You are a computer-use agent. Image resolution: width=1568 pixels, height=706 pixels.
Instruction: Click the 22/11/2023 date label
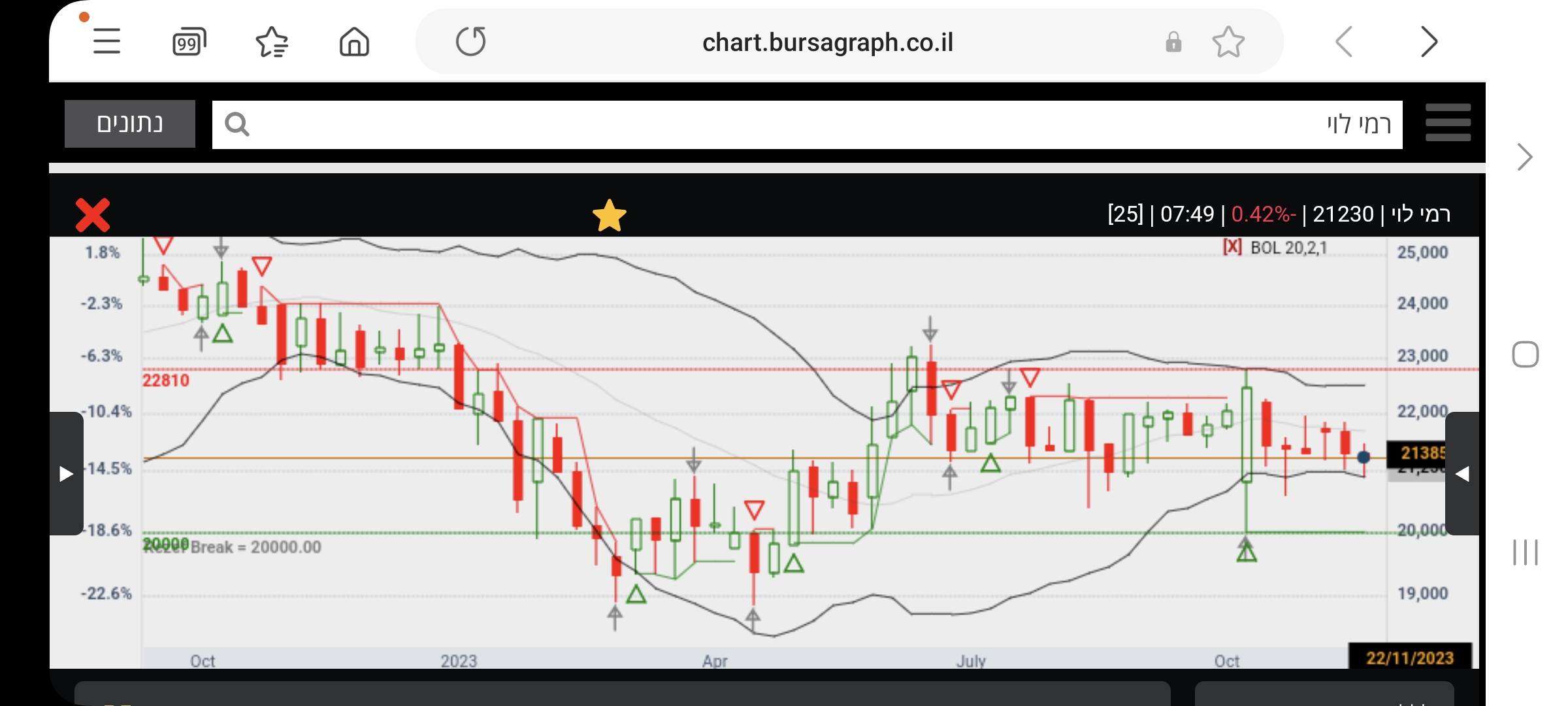click(x=1409, y=657)
